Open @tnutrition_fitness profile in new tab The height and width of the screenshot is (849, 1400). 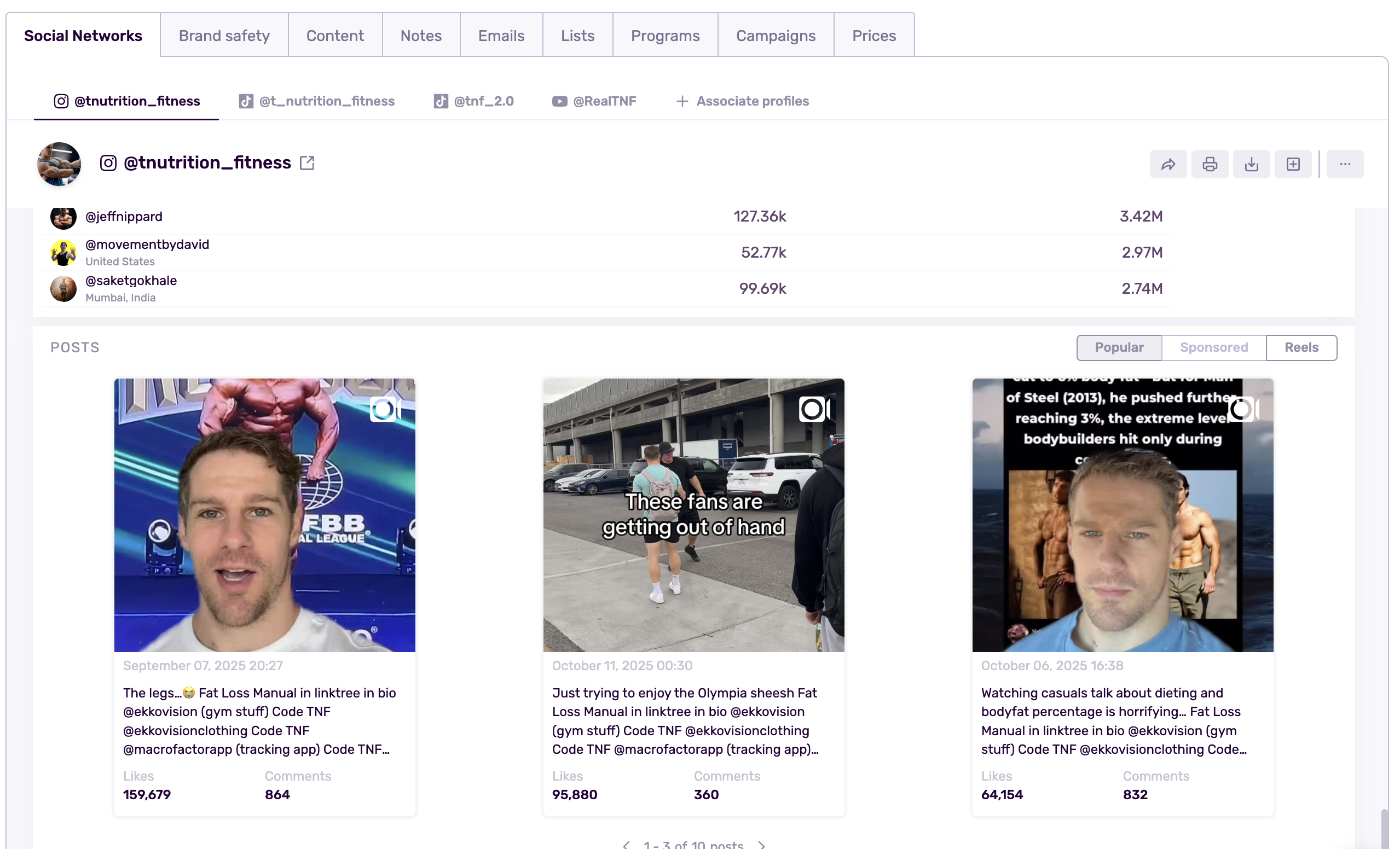pyautogui.click(x=307, y=162)
